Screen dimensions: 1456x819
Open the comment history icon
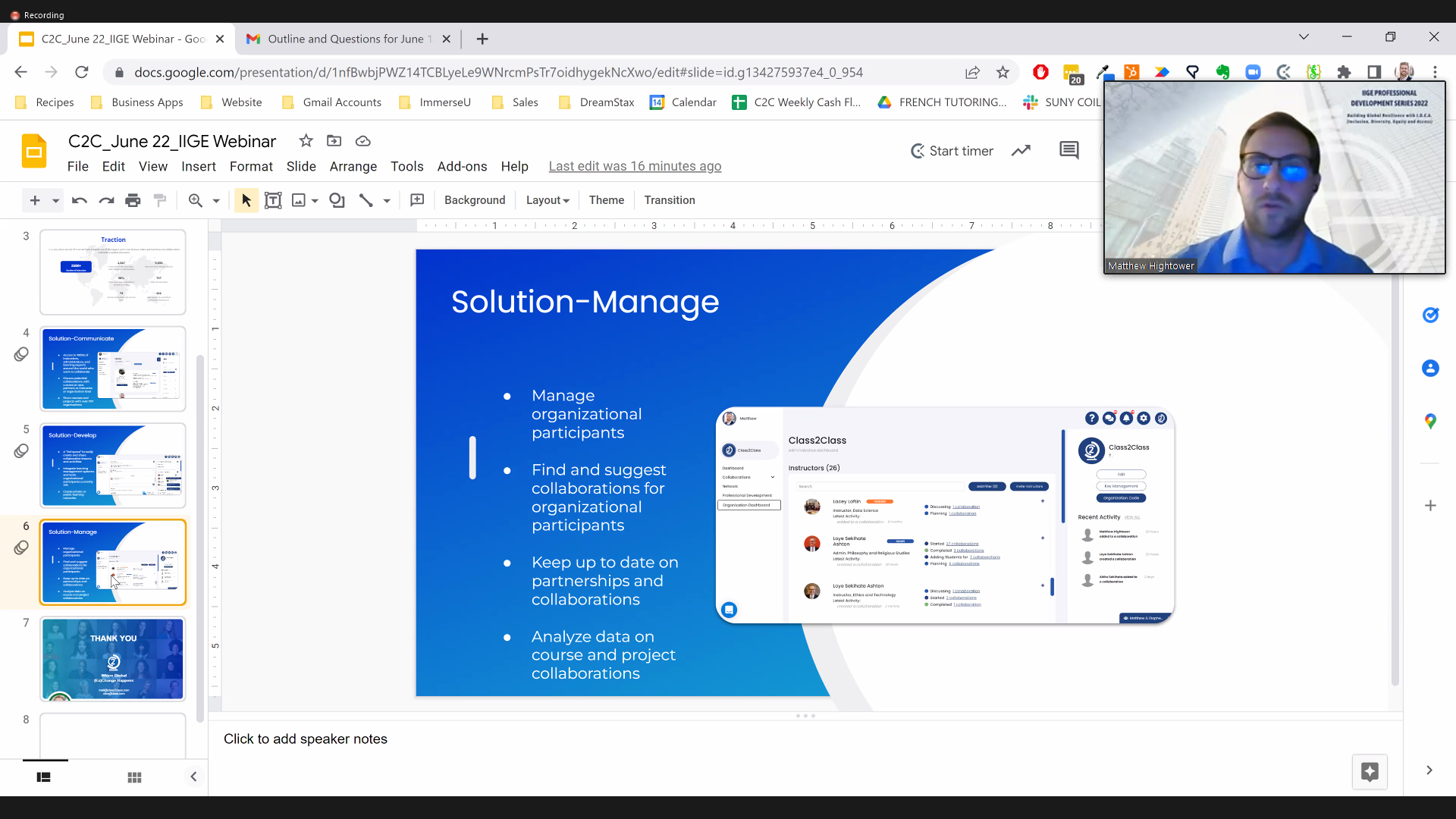tap(1069, 151)
